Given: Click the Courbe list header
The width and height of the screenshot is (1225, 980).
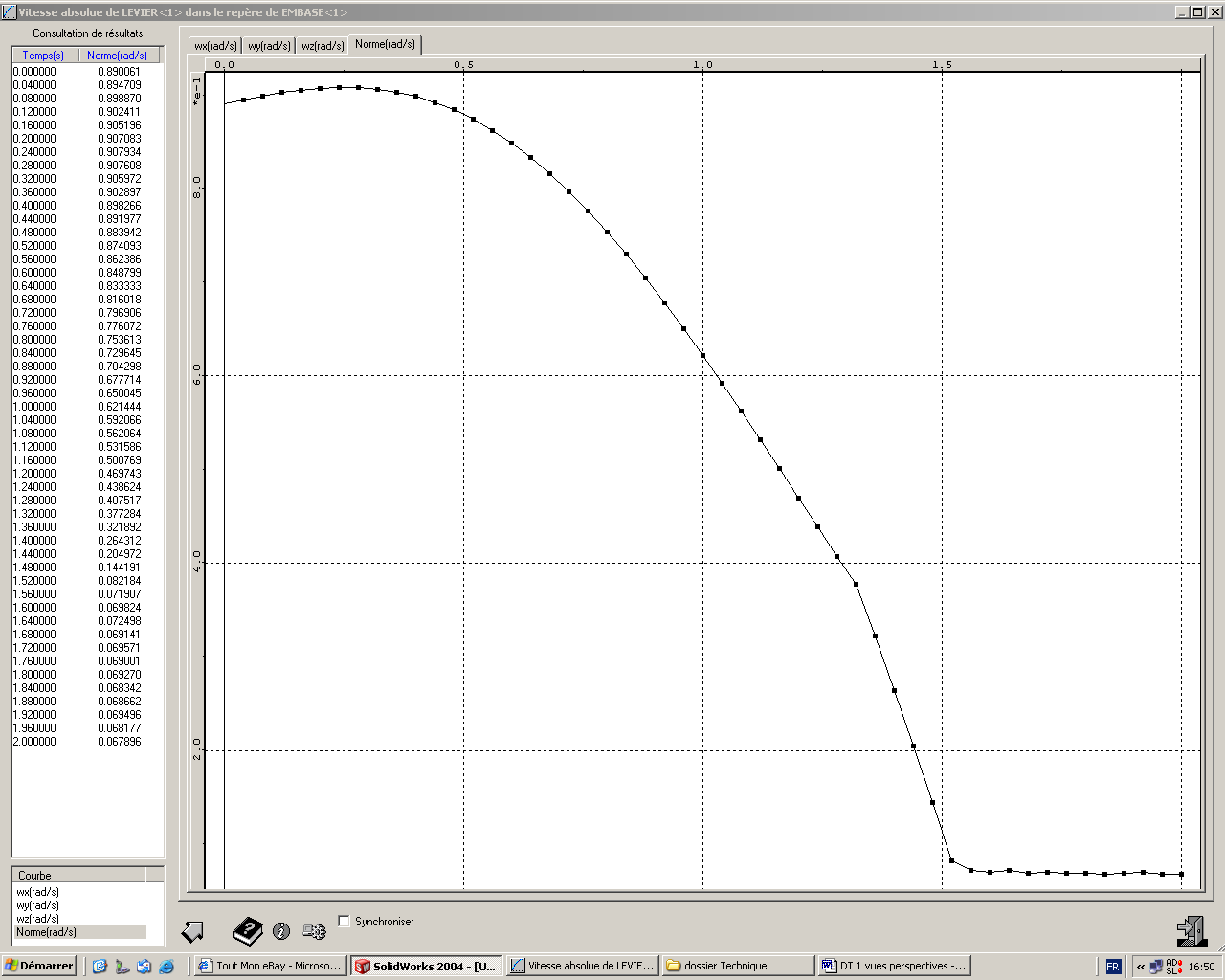Looking at the screenshot, I should point(78,875).
